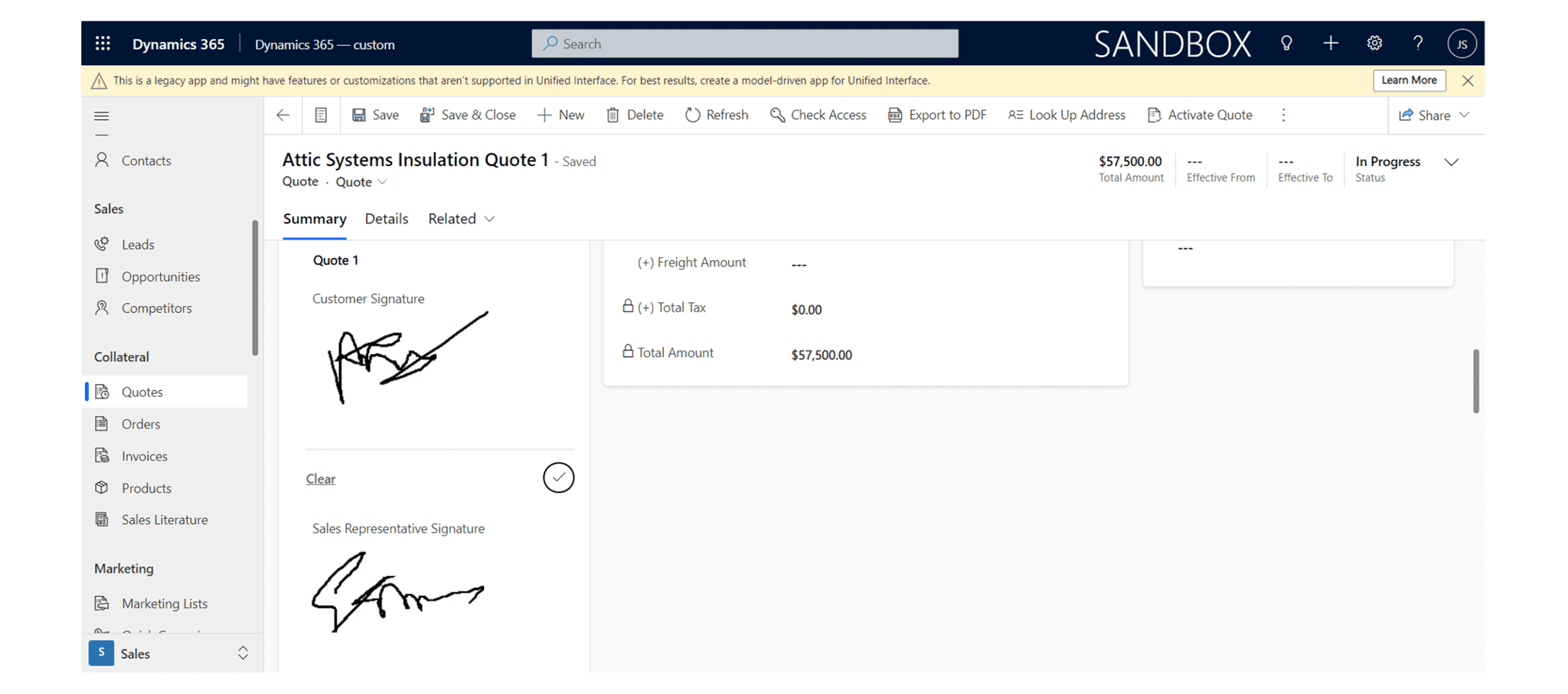Click the sidebar navigation scrollbar
1568x694 pixels.
pos(255,288)
